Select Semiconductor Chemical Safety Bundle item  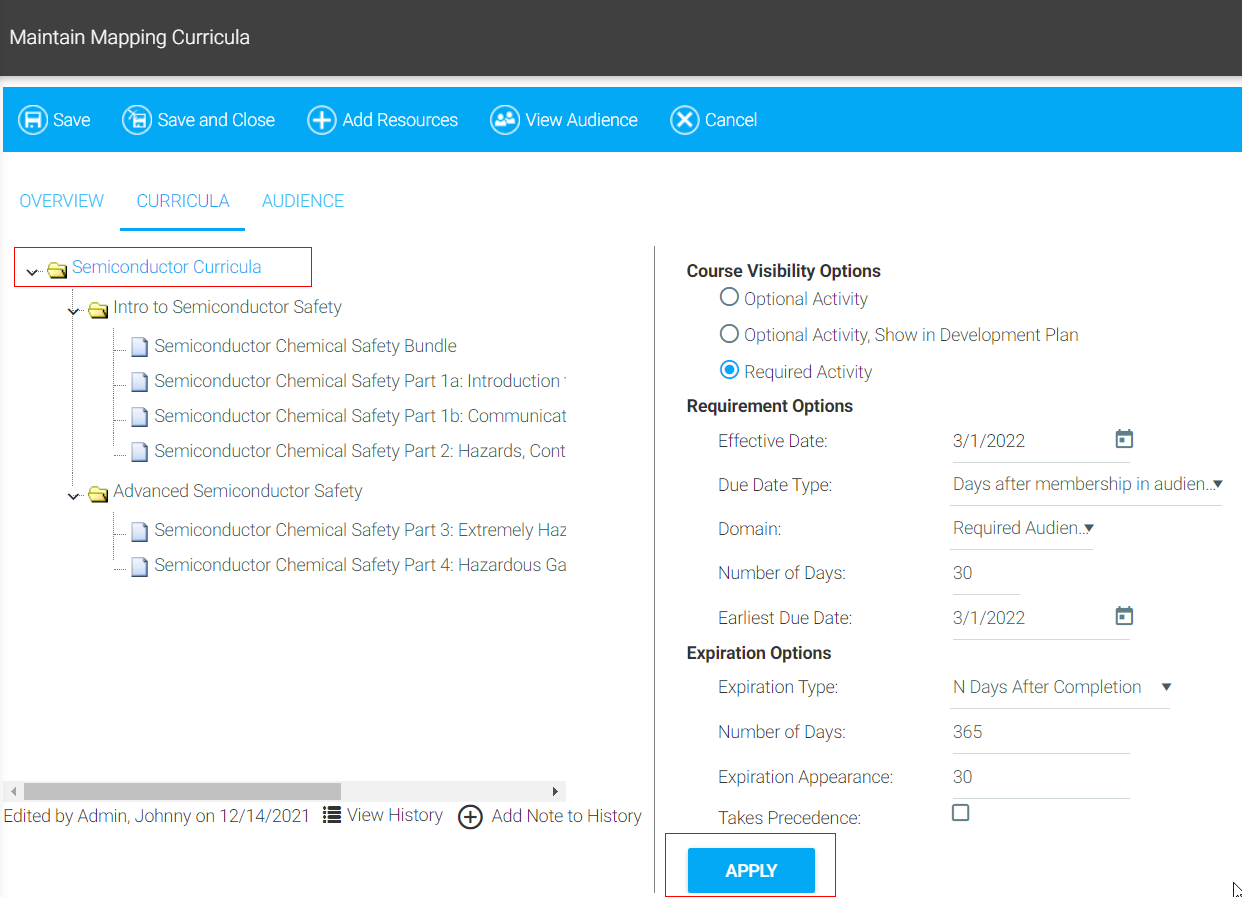[x=305, y=346]
